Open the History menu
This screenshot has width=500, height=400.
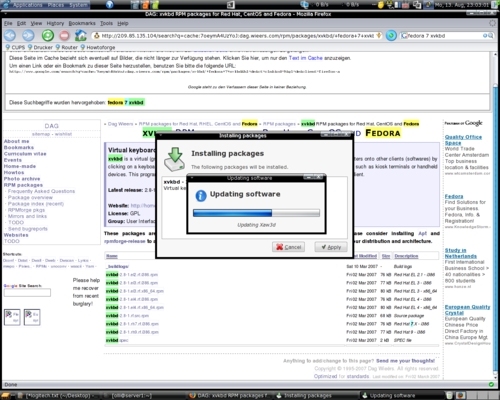(55, 23)
